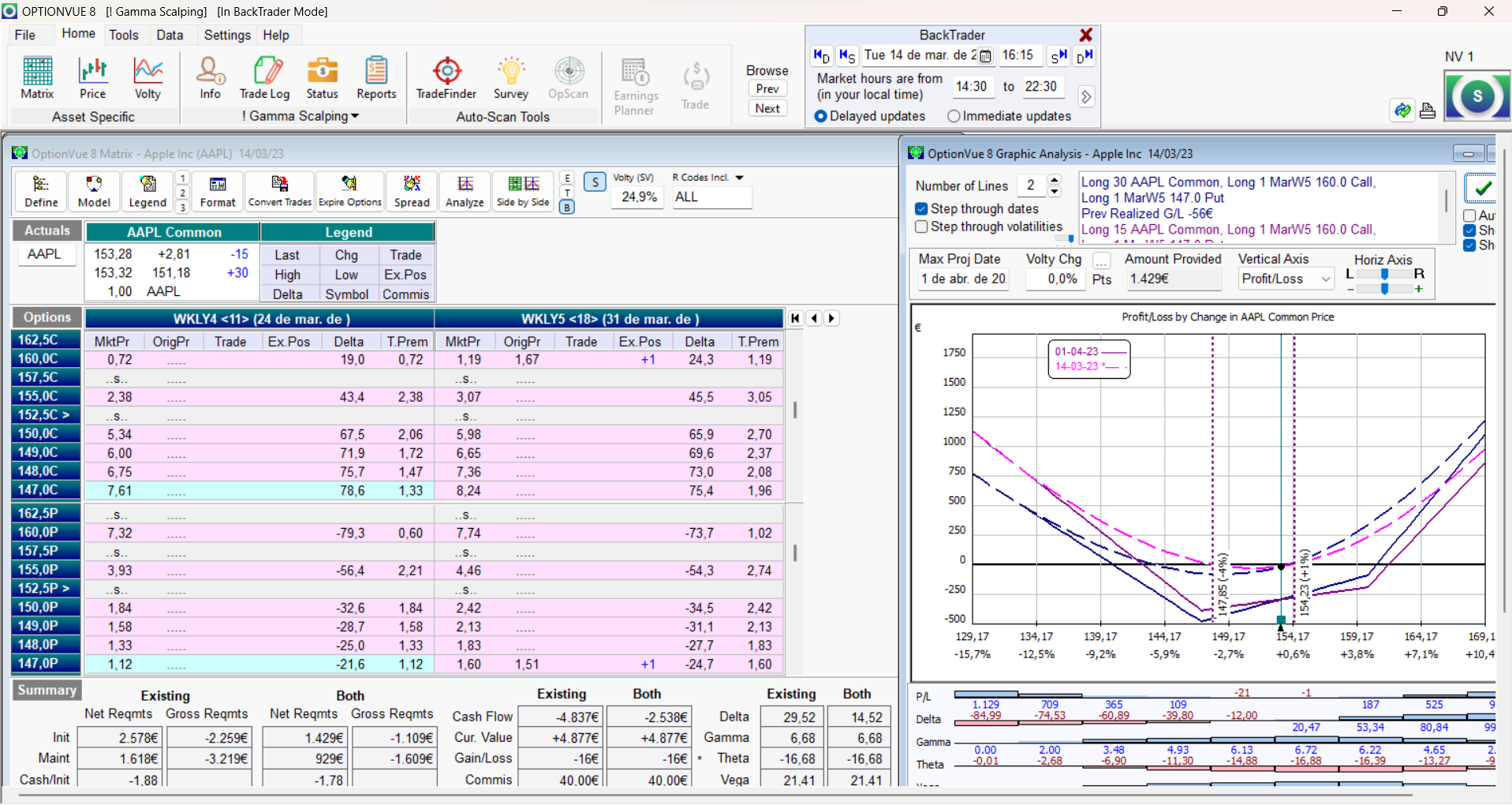This screenshot has width=1512, height=805.
Task: Expand the BackTrader panel with the chevron
Action: point(1086,96)
